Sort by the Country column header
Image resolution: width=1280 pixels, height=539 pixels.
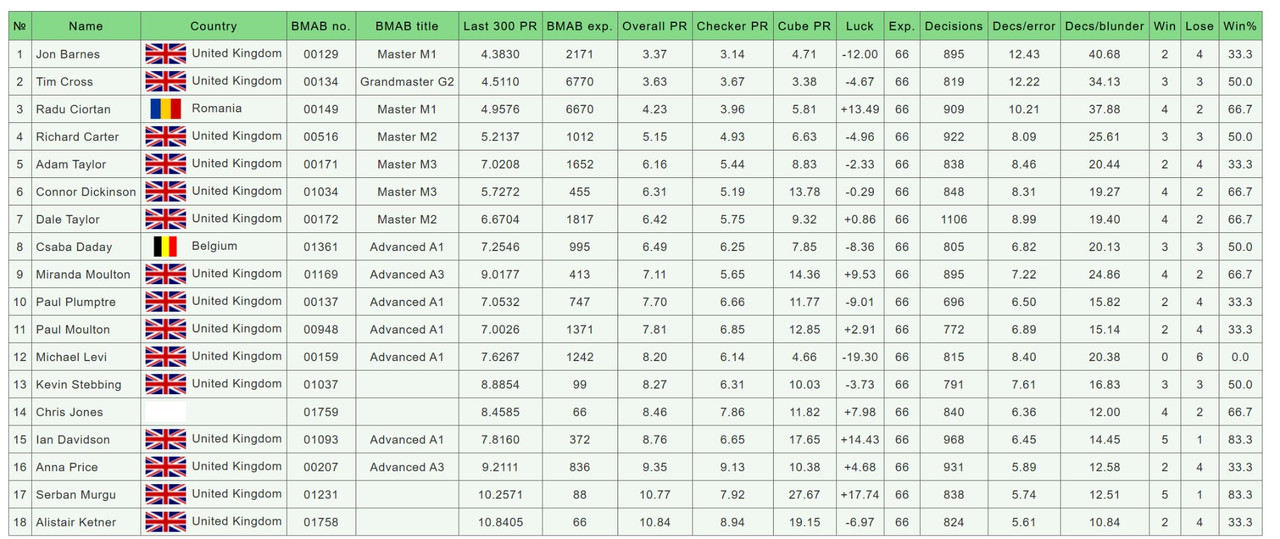click(213, 26)
